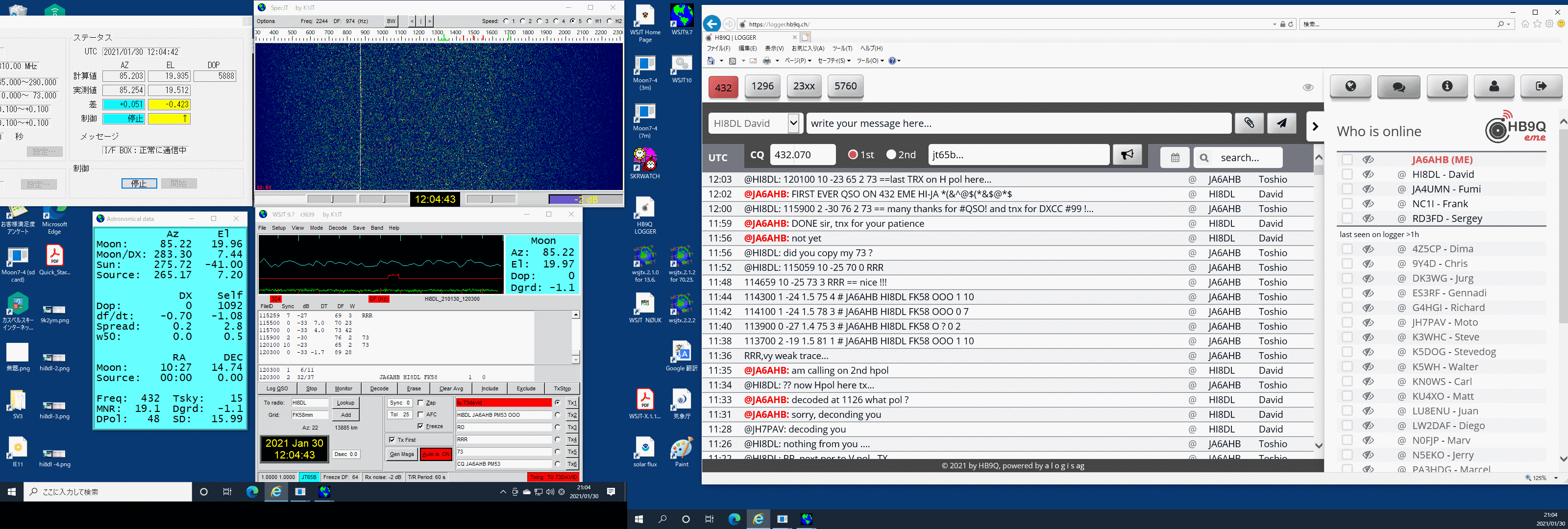Expand the logger sidebar arrow chevron
The image size is (1568, 529).
point(1315,127)
